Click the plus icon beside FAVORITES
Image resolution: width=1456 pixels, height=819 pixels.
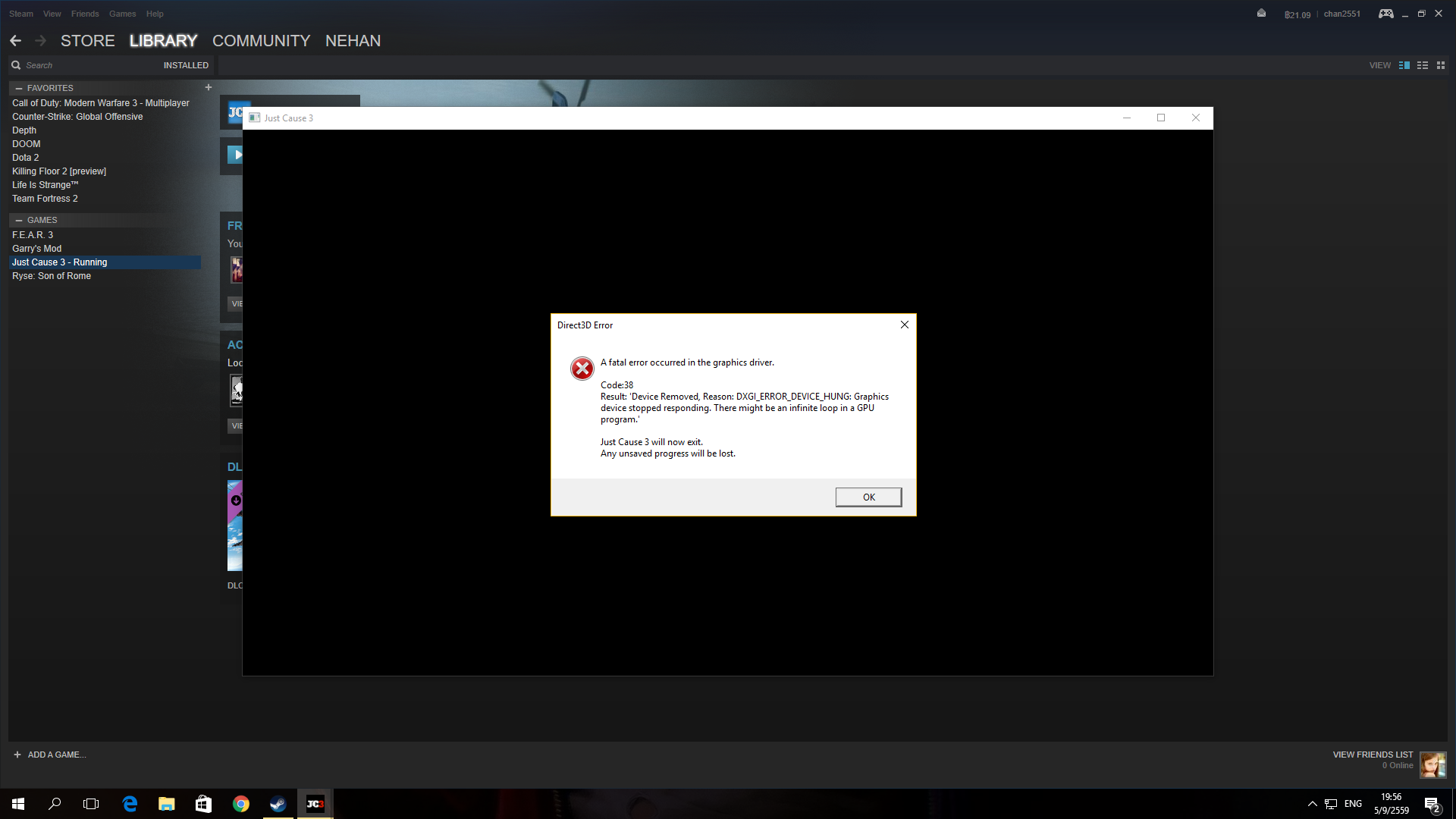[209, 88]
